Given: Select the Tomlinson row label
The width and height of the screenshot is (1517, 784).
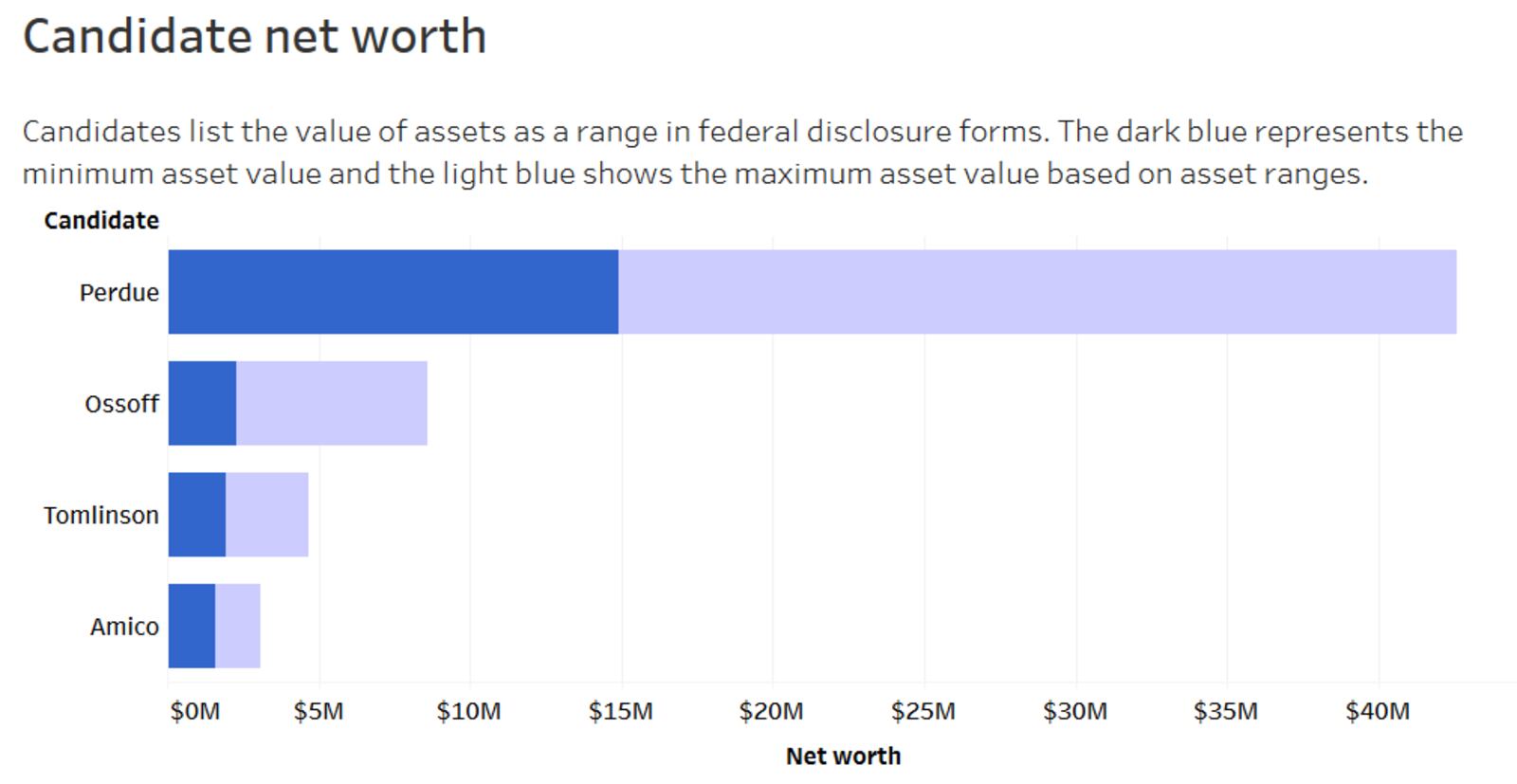Looking at the screenshot, I should coord(101,516).
